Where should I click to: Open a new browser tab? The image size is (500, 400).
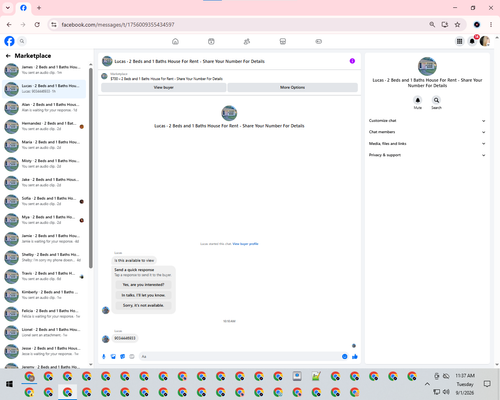pos(39,8)
